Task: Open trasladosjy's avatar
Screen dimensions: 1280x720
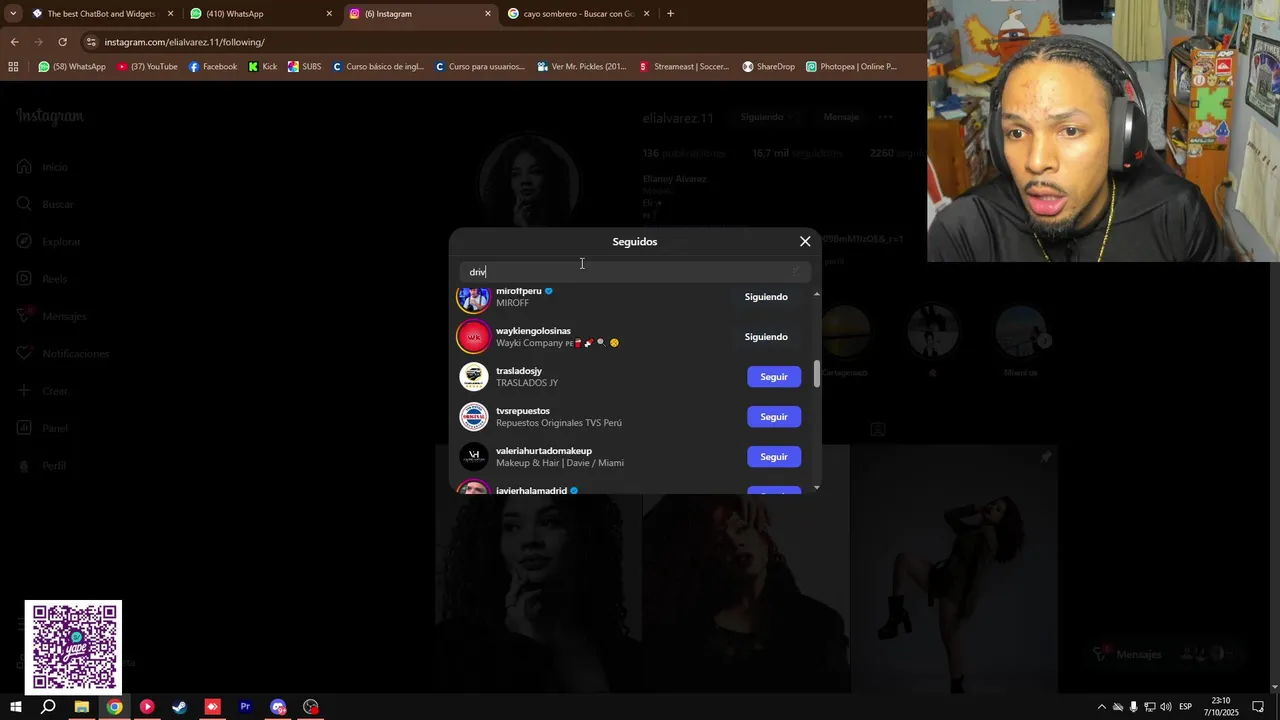Action: coord(474,377)
